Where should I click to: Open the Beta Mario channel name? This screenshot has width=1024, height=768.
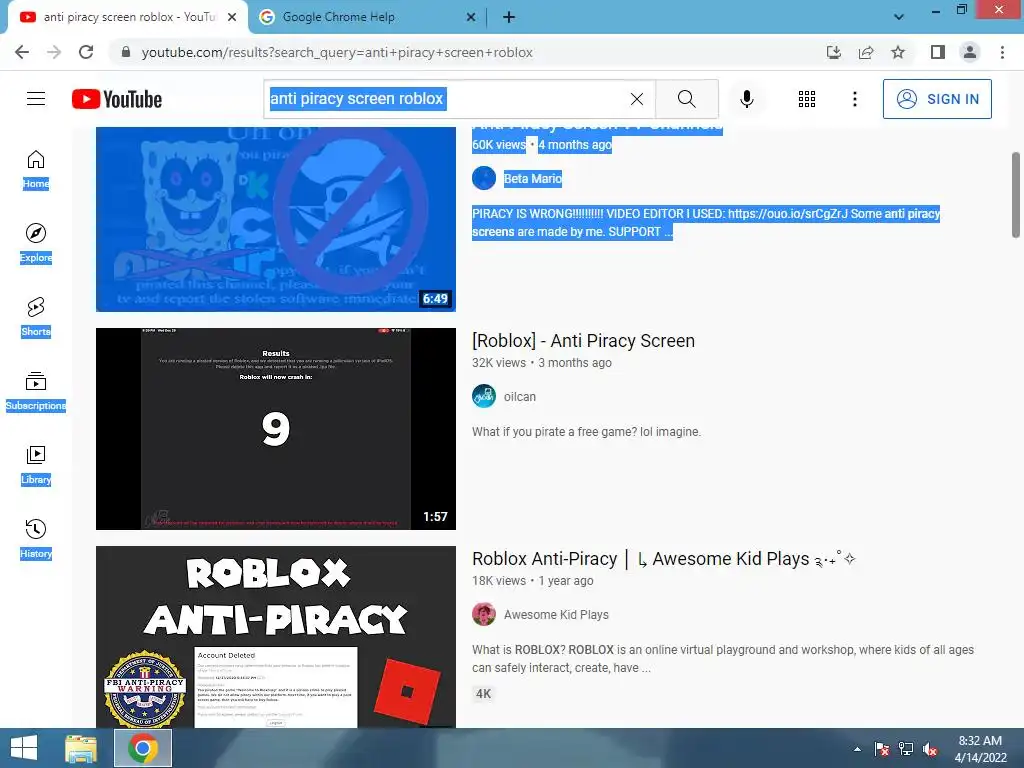[533, 178]
